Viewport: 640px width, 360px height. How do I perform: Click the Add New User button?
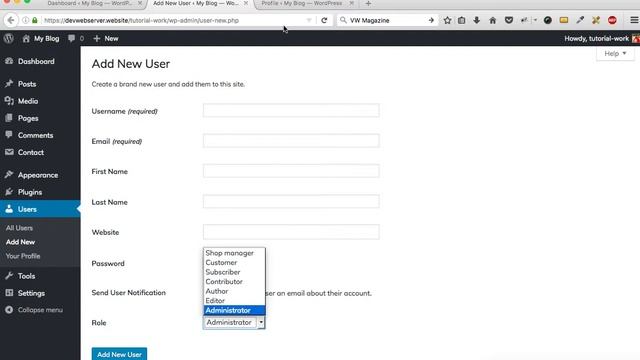pos(119,354)
